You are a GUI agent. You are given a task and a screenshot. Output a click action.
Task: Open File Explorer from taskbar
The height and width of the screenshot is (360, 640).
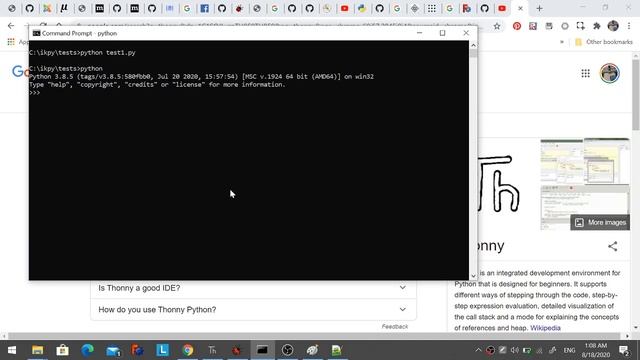tap(38, 350)
